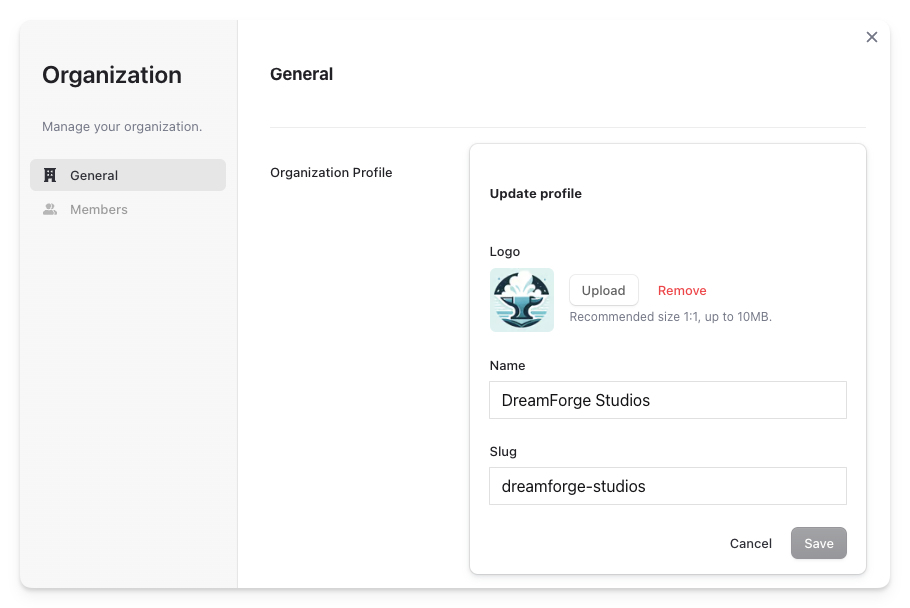Image resolution: width=910 pixels, height=608 pixels.
Task: Click into the Slug field with dreamforge-studios
Action: point(667,487)
